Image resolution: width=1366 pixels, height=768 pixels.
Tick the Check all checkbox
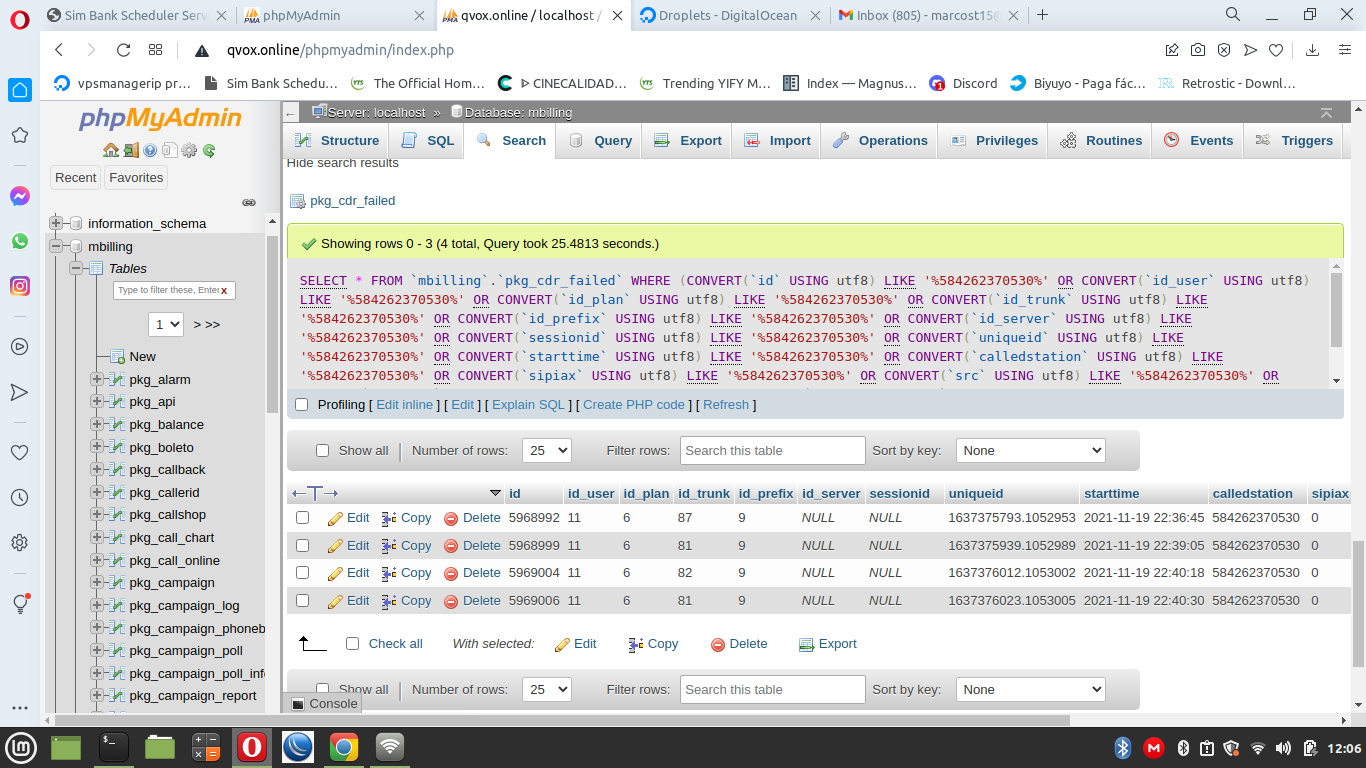click(352, 644)
